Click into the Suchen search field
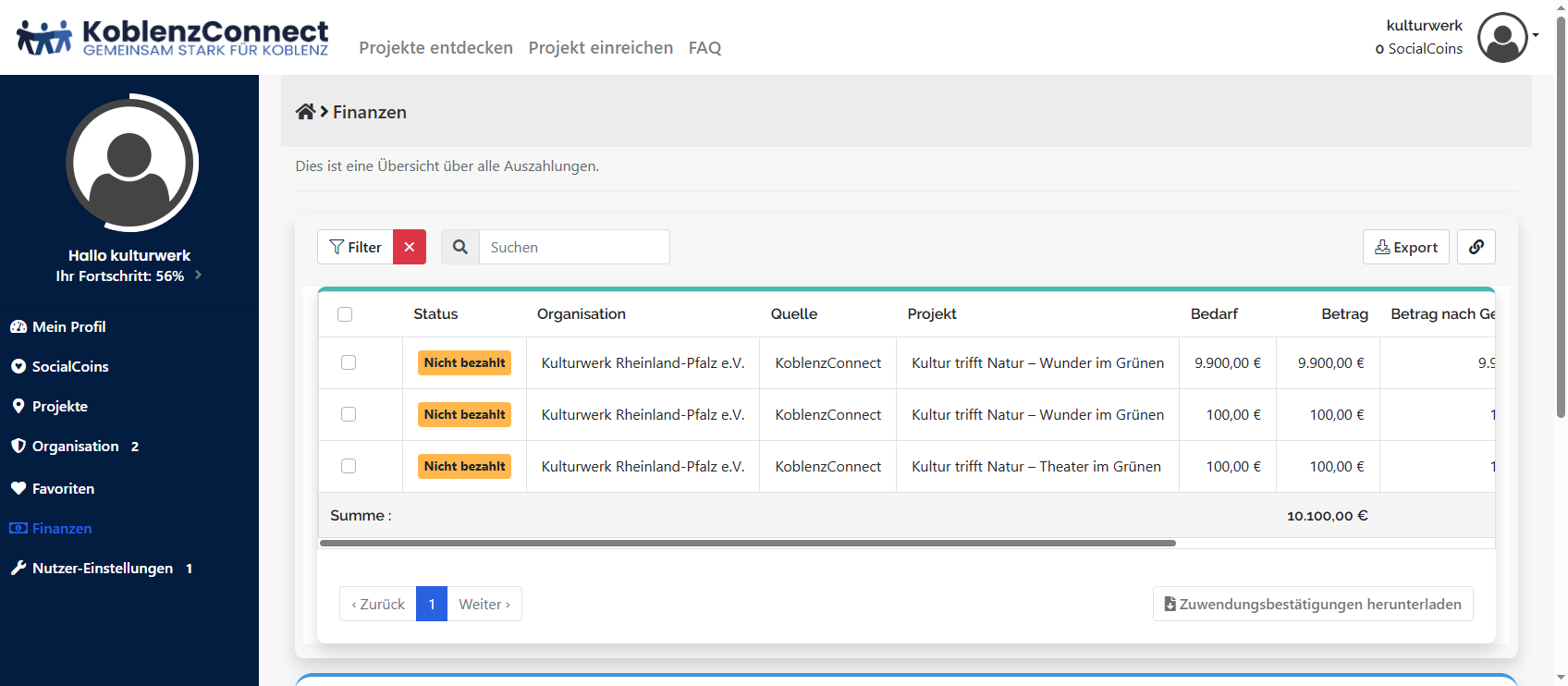 coord(573,247)
